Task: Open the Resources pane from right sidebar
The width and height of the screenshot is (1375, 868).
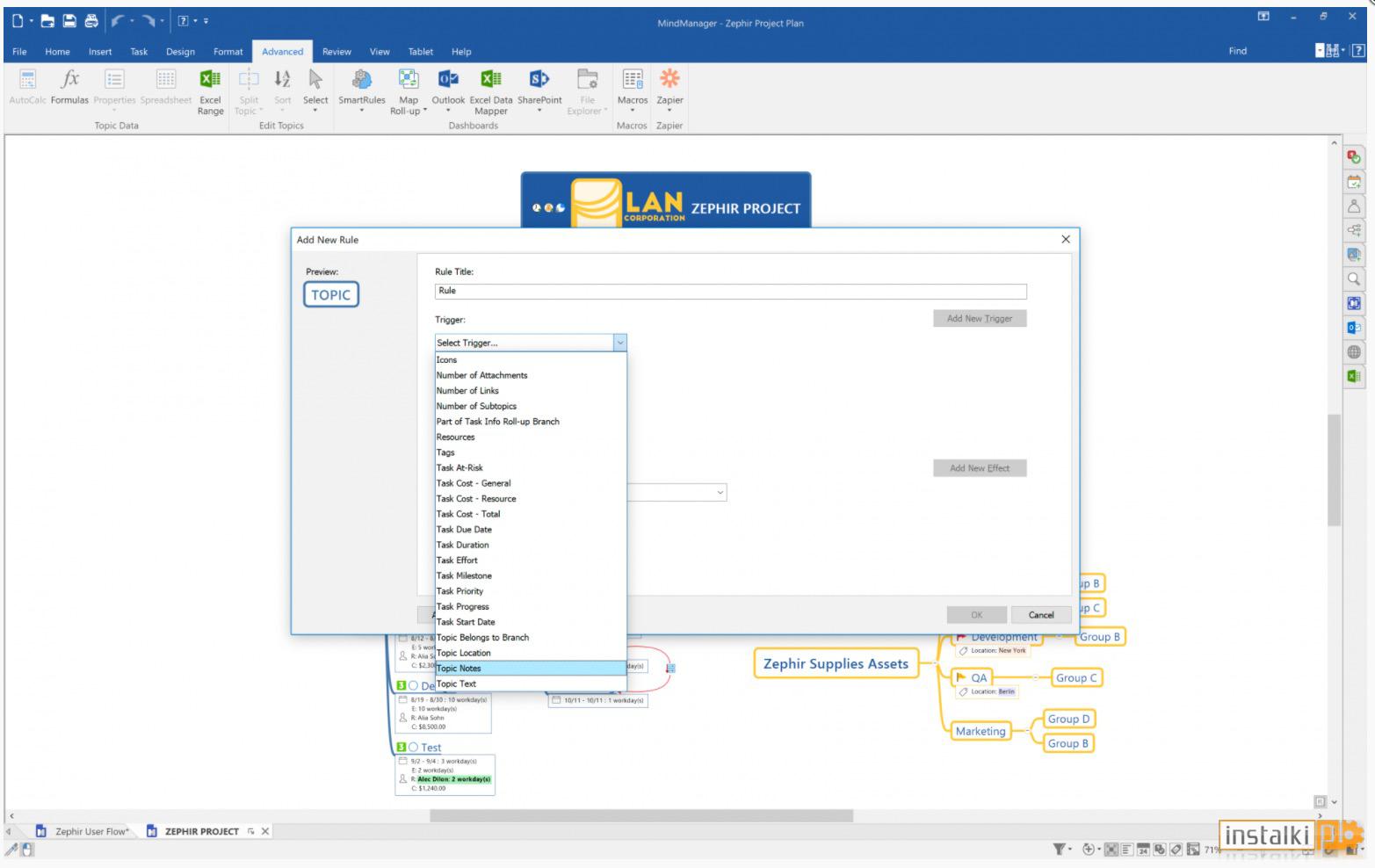Action: click(1354, 206)
